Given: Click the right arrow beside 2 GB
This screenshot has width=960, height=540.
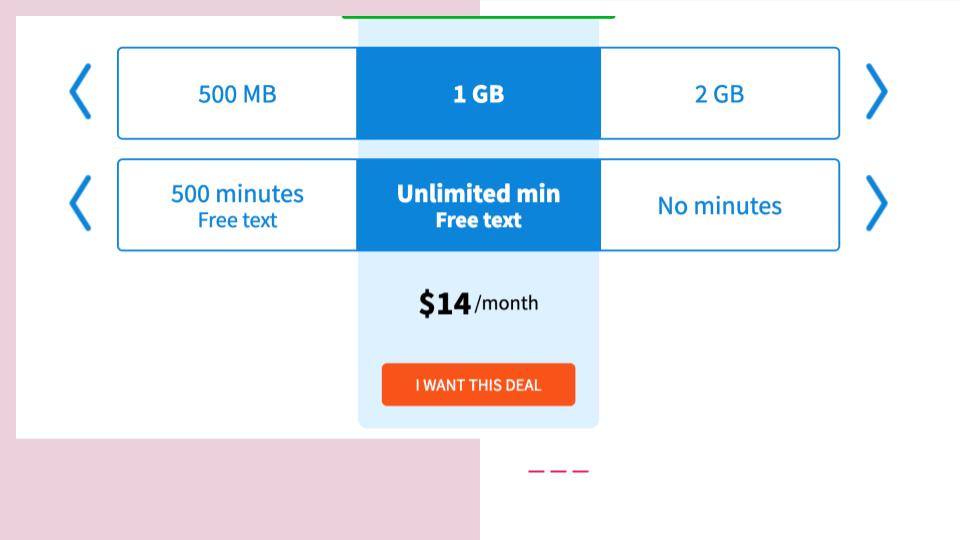Looking at the screenshot, I should (876, 92).
